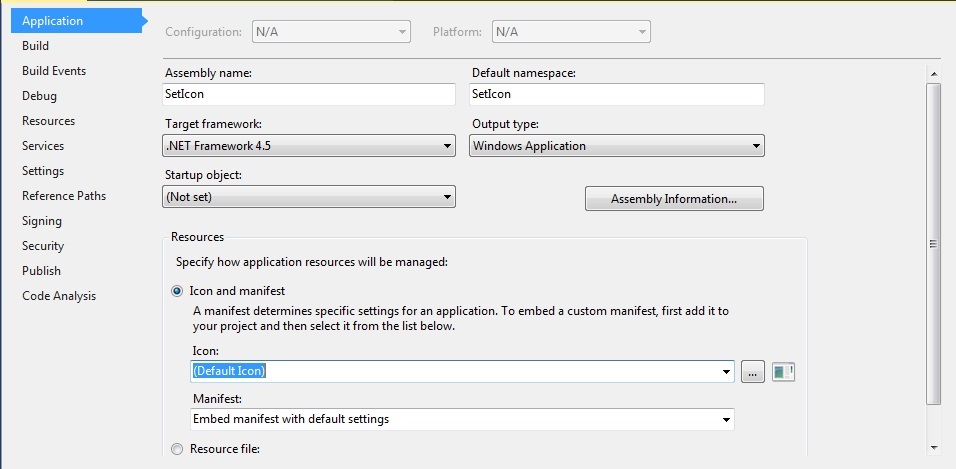Open the Target framework dropdown
The image size is (956, 469).
coord(309,146)
